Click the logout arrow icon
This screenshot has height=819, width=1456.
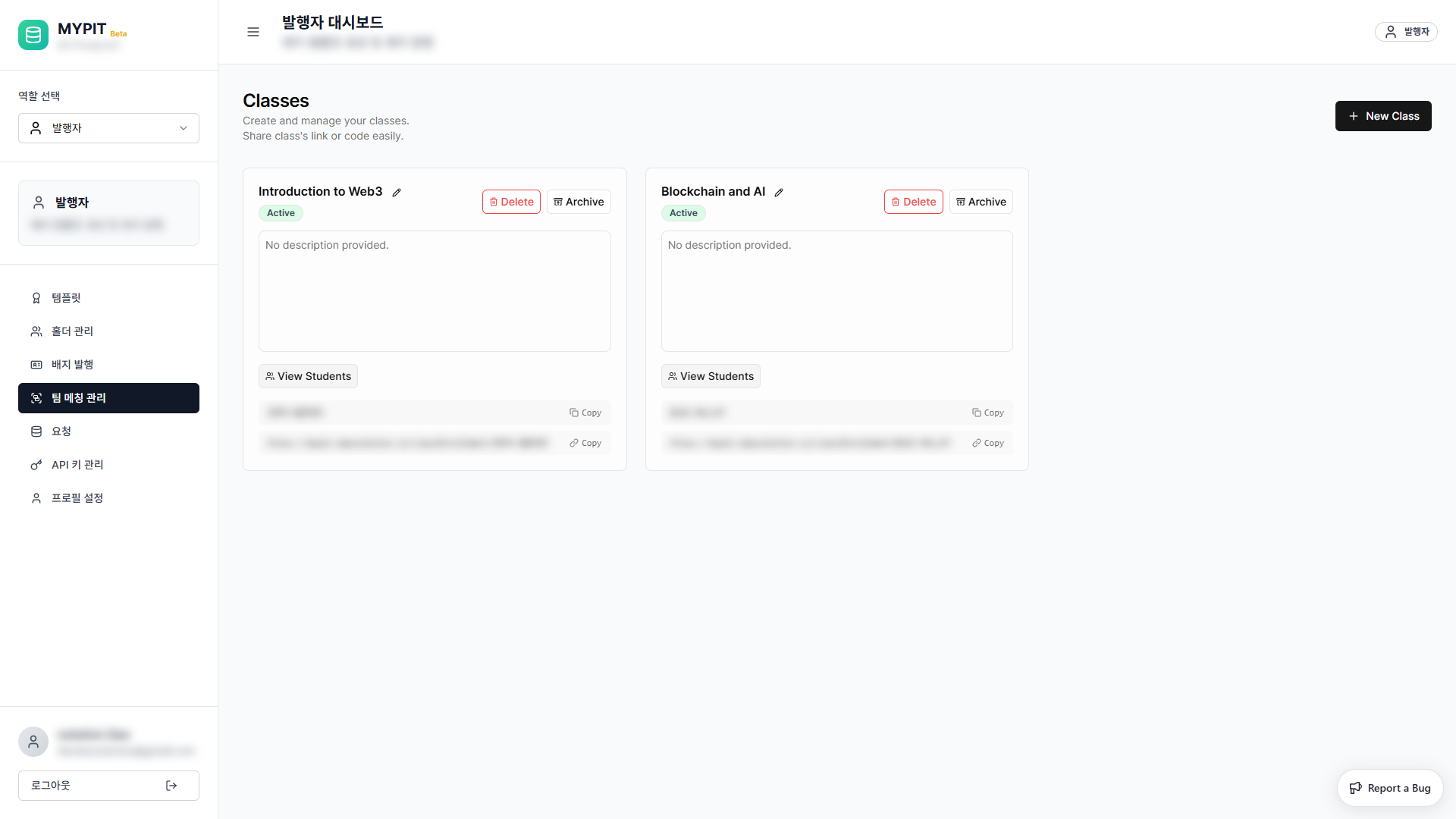171,786
